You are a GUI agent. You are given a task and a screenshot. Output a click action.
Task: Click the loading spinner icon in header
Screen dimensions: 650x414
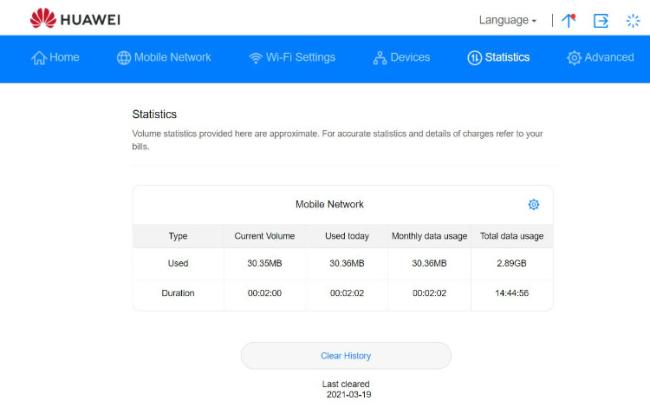(632, 20)
